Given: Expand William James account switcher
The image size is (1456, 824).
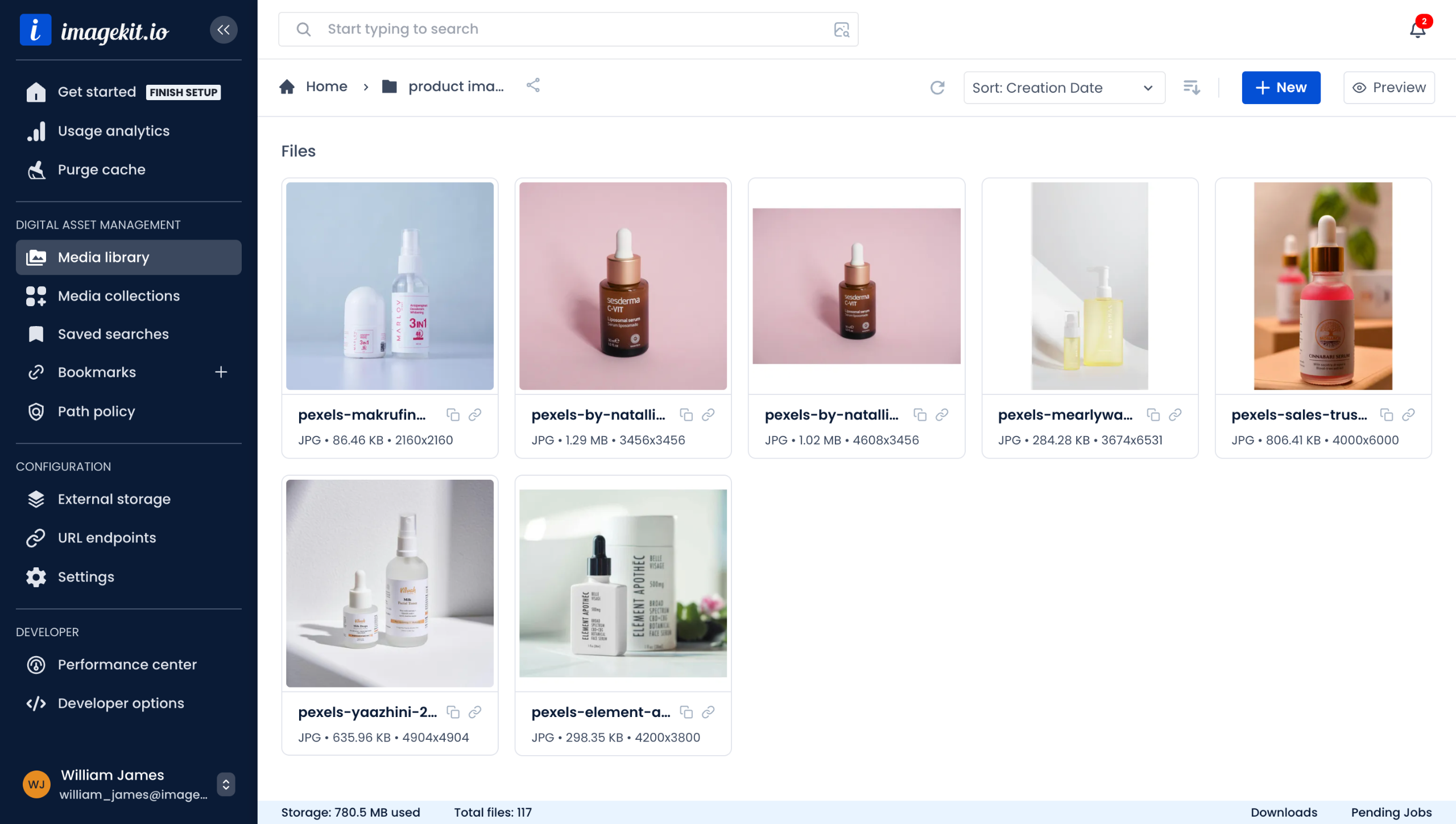Looking at the screenshot, I should 226,784.
